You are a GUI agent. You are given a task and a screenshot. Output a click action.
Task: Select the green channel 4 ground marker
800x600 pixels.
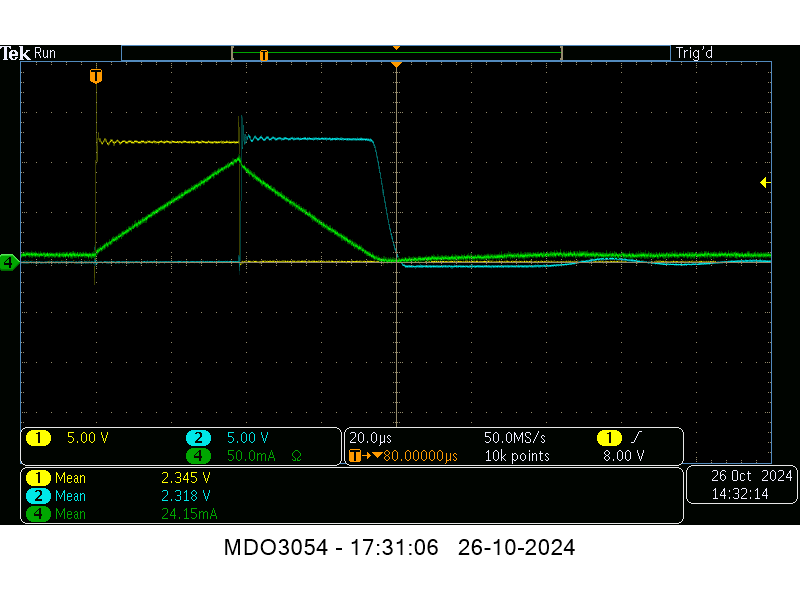coord(9,262)
